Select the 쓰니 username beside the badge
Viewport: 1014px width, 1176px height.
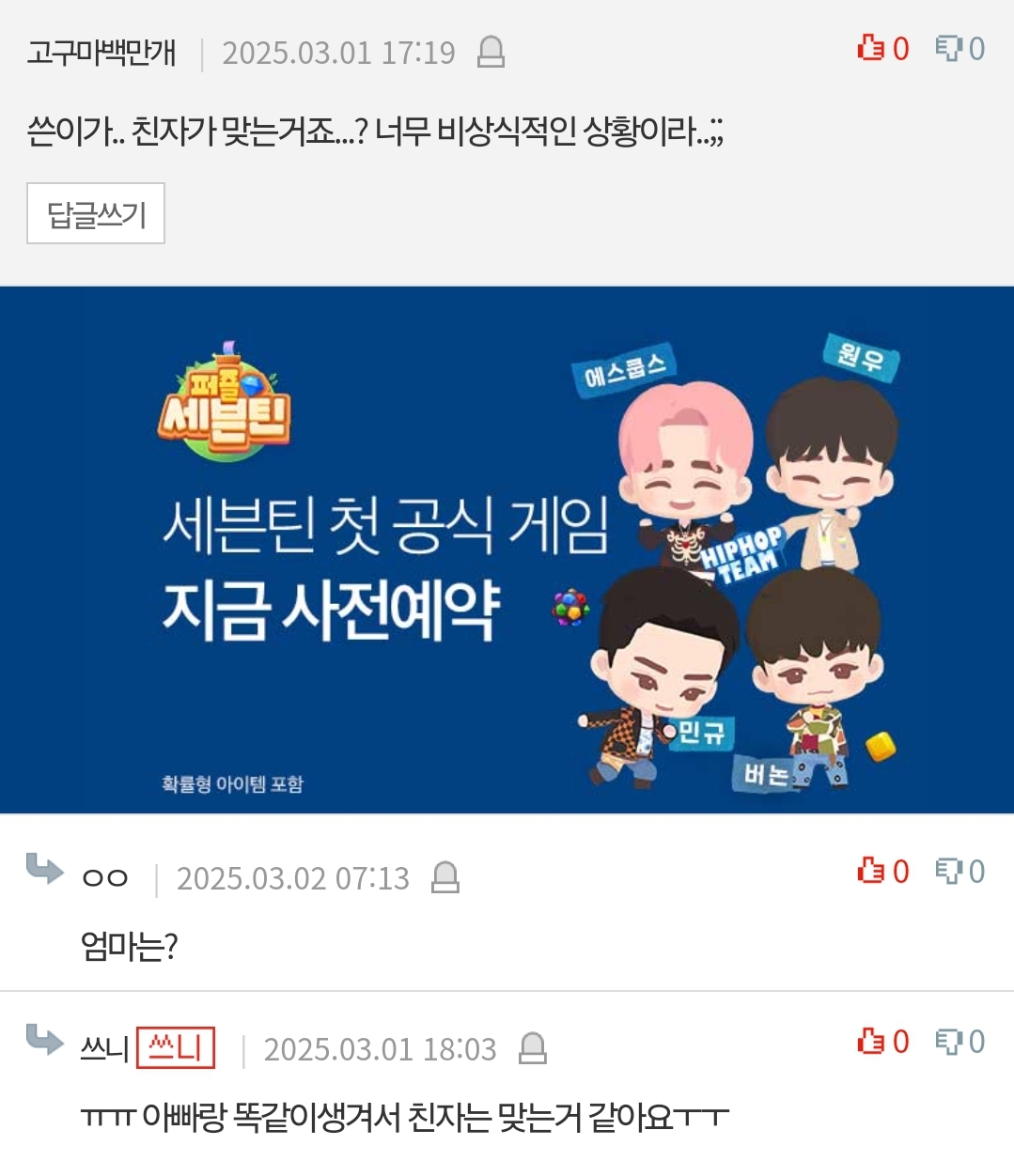click(x=104, y=1048)
